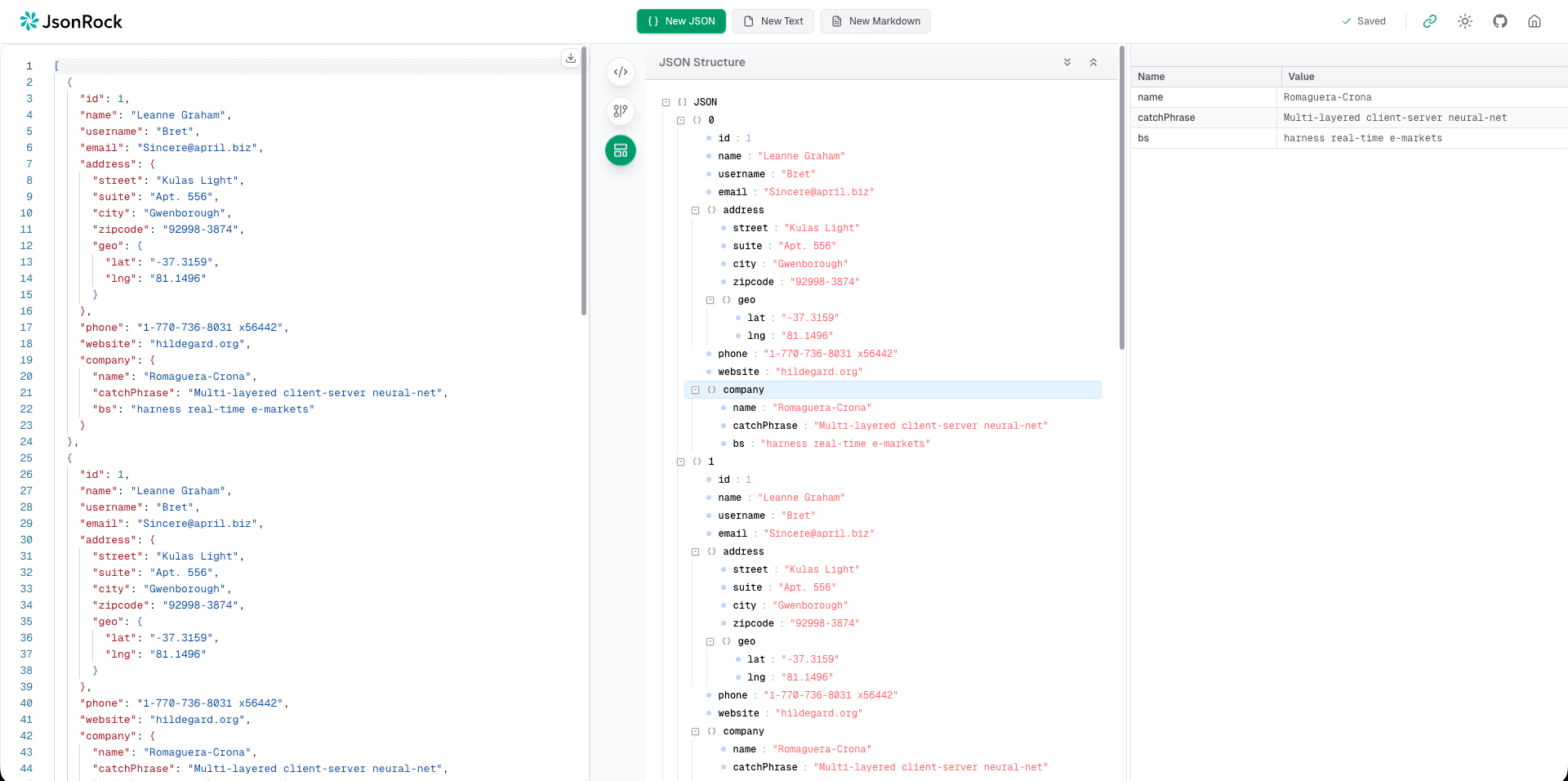Collapse the second geo node
1568x781 pixels.
pos(710,641)
